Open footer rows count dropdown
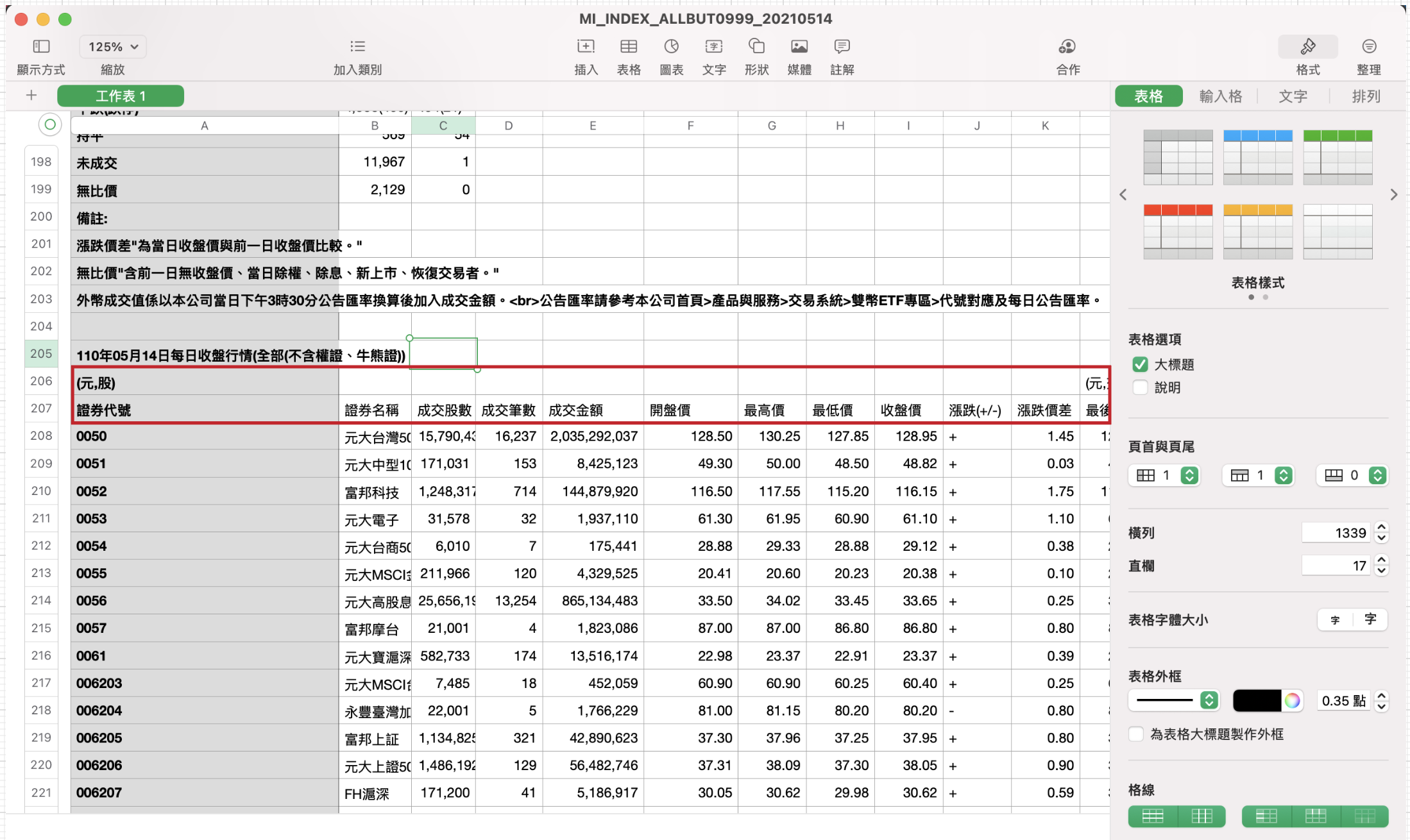1410x840 pixels. (1352, 475)
